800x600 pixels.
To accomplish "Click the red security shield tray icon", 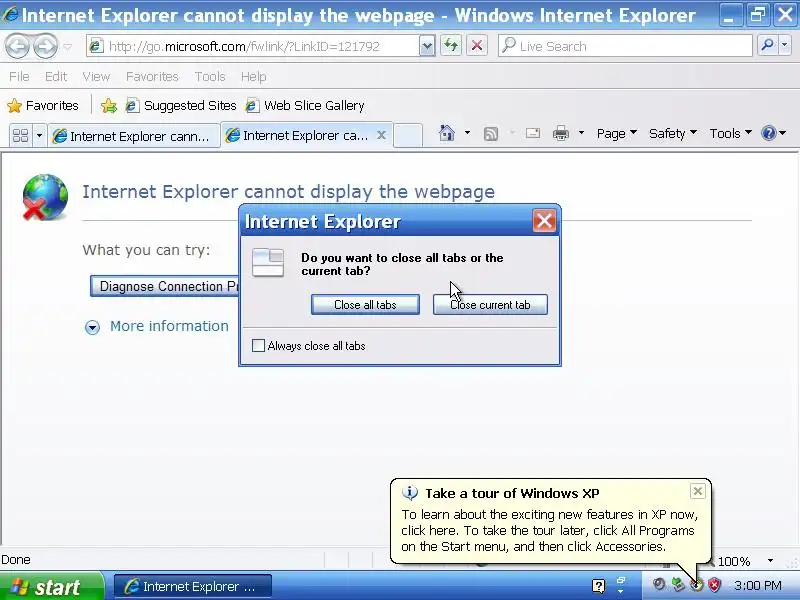I will [x=714, y=585].
